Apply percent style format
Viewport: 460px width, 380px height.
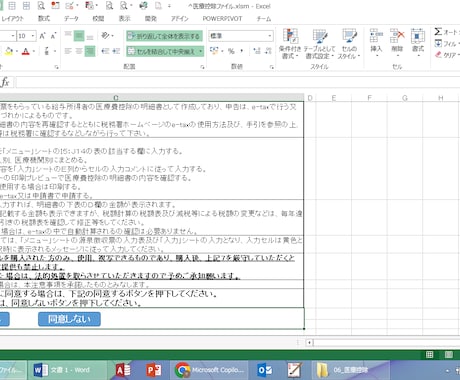231,51
